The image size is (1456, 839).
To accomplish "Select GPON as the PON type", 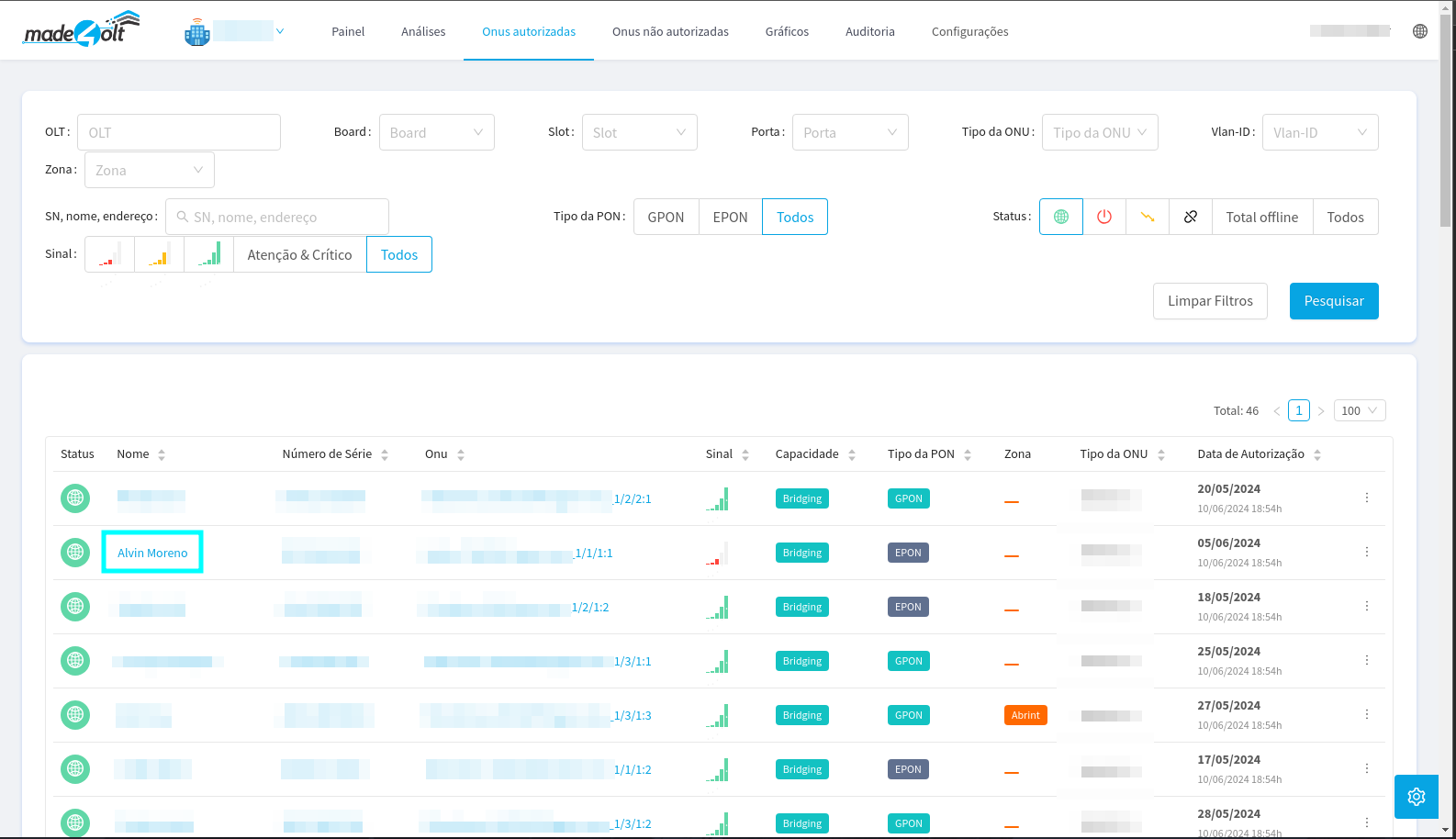I will click(666, 217).
